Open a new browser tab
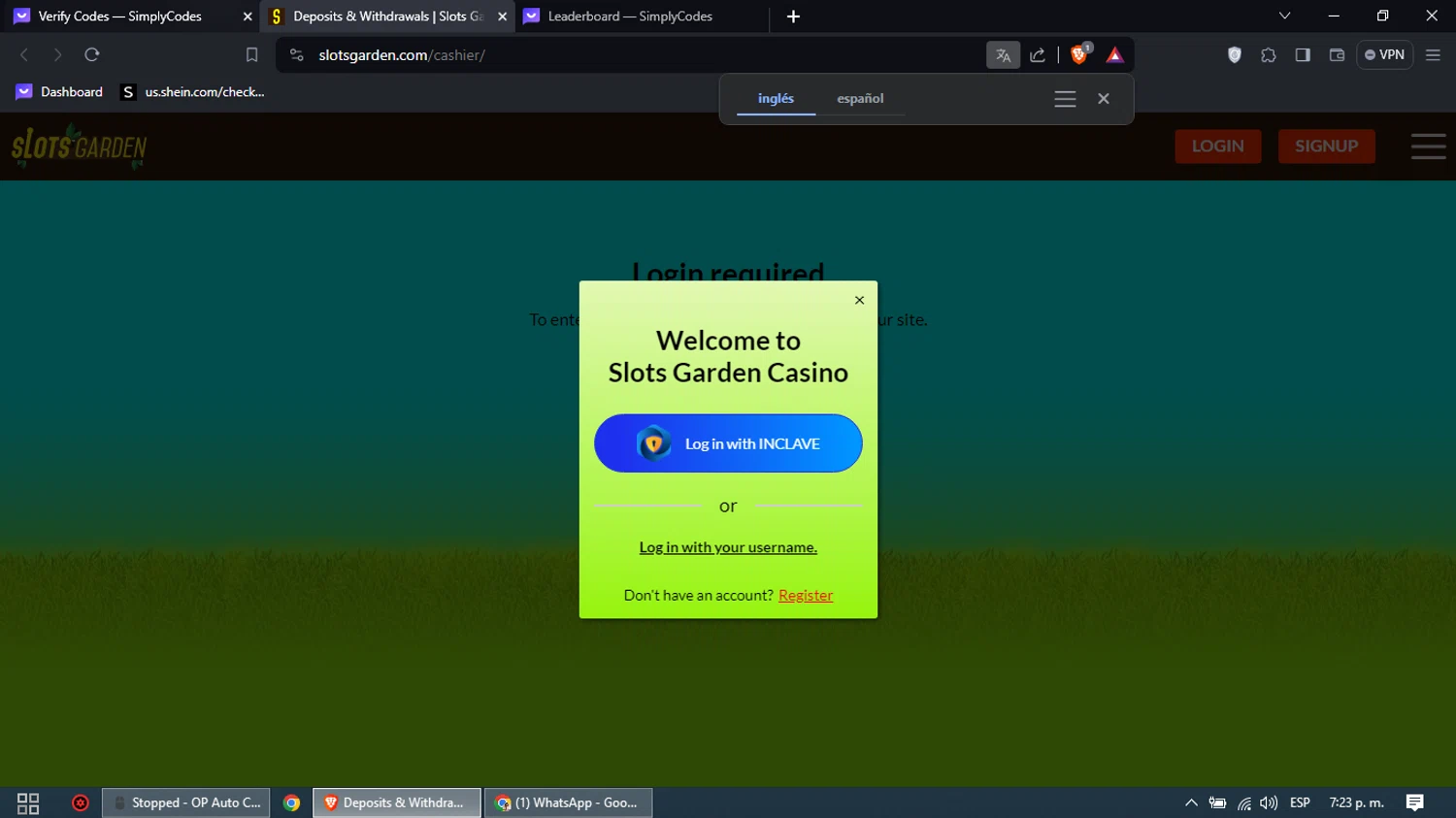1456x818 pixels. click(793, 16)
